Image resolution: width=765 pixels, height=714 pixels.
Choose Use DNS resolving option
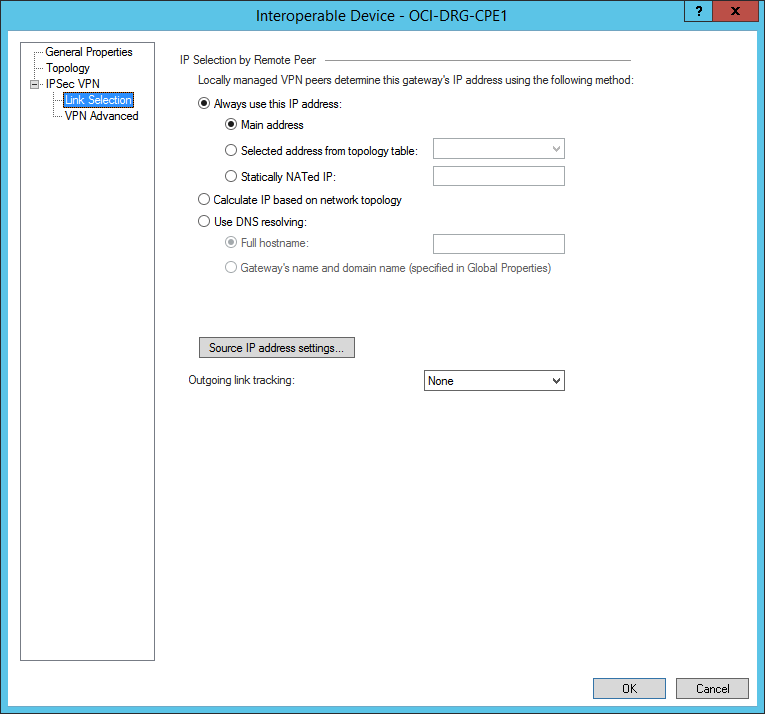(205, 221)
